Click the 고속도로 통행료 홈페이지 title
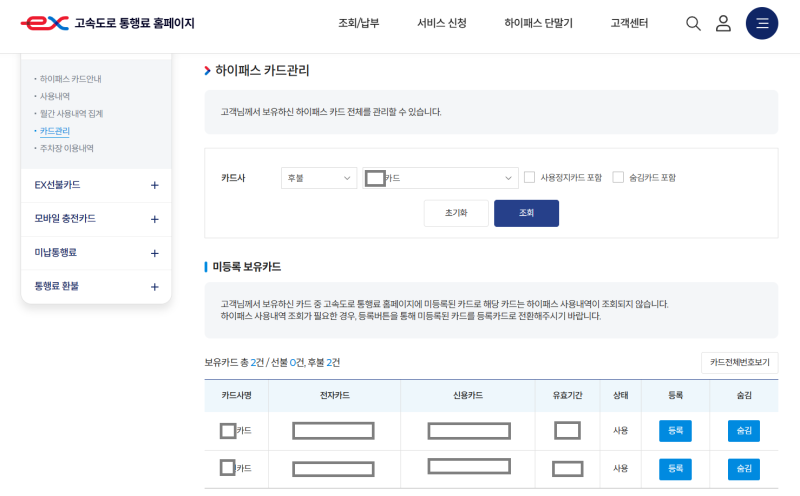Screen dimensions: 800x496 point(135,23)
